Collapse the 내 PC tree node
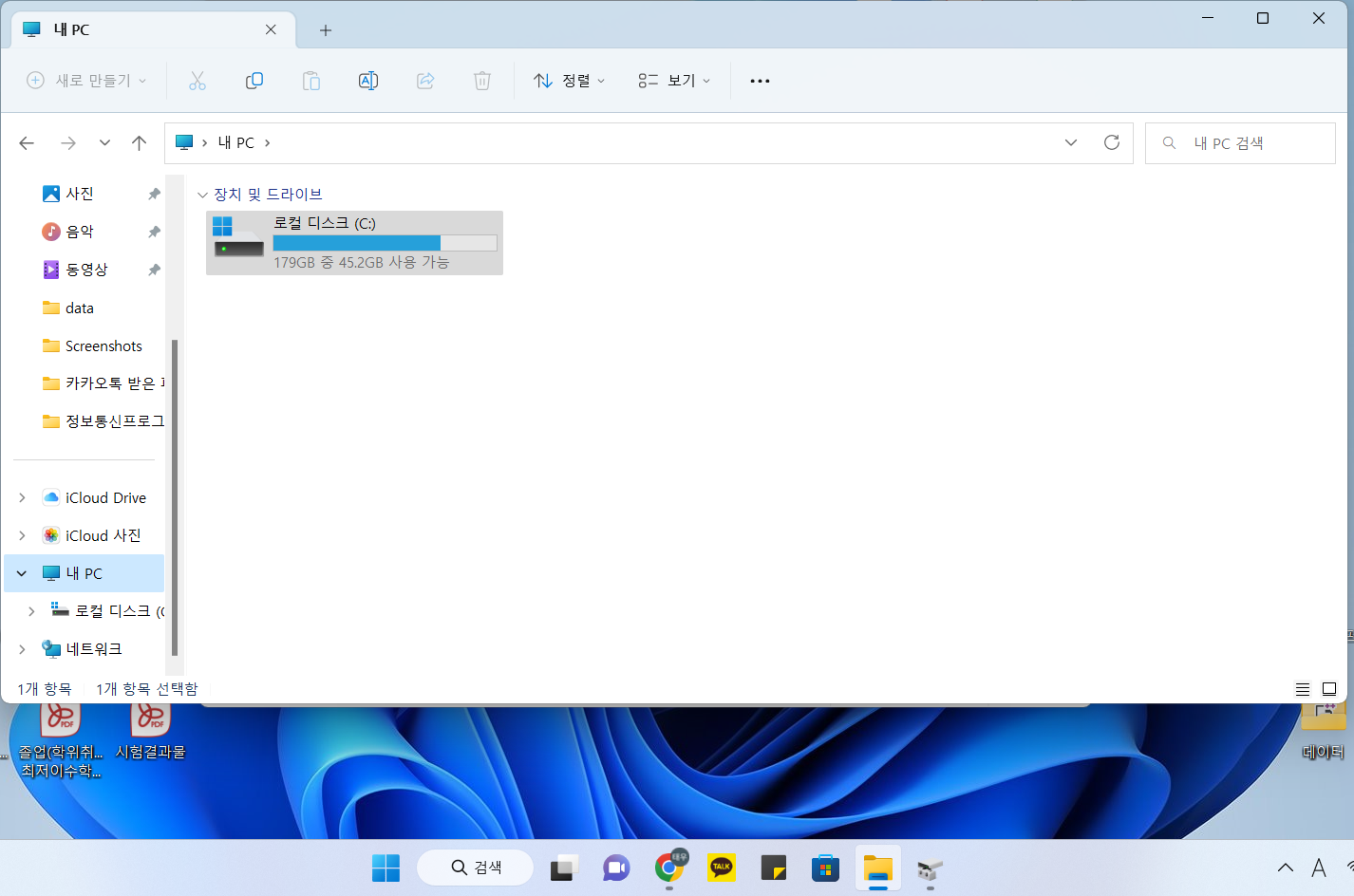Image resolution: width=1354 pixels, height=896 pixels. click(x=22, y=573)
